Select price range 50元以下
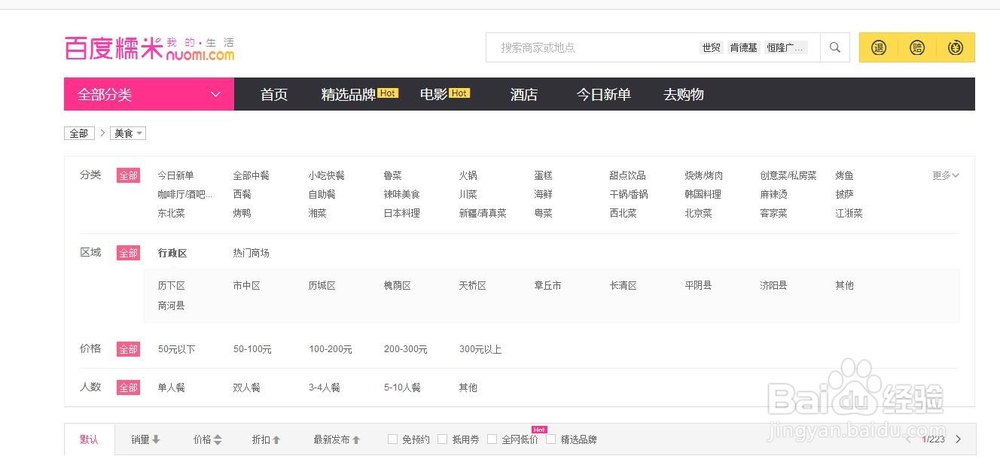Image resolution: width=1000 pixels, height=465 pixels. pos(177,350)
